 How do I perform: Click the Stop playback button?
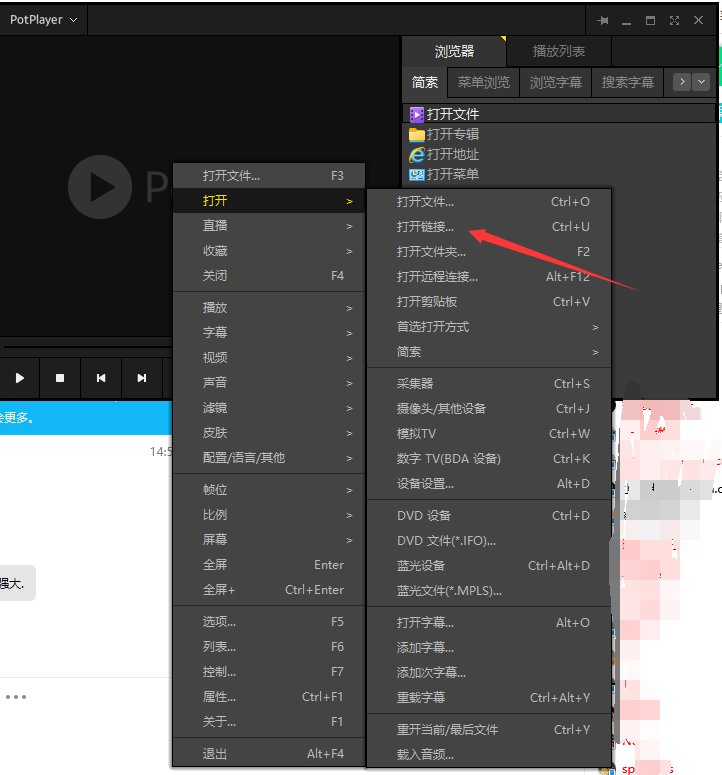(x=60, y=378)
